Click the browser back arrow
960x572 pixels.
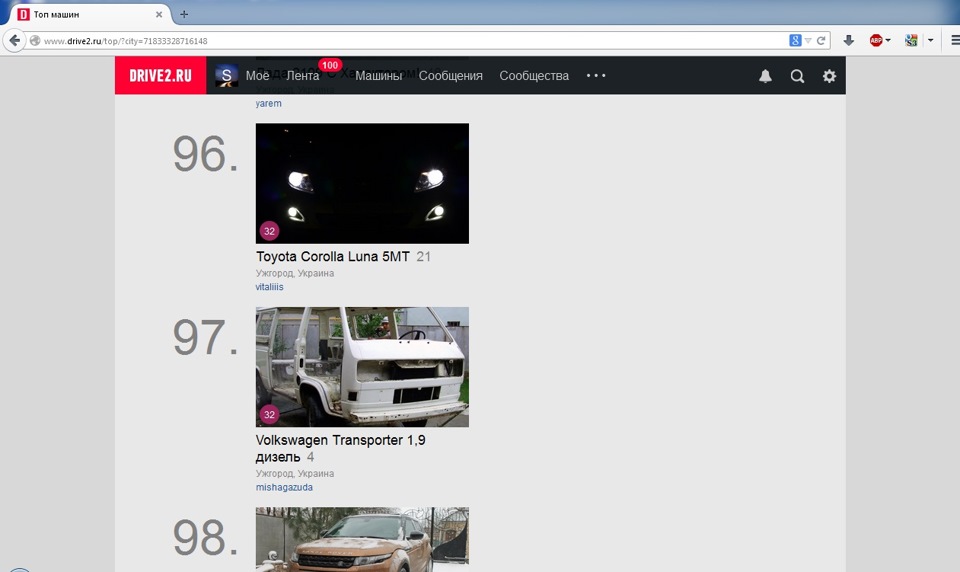[14, 40]
